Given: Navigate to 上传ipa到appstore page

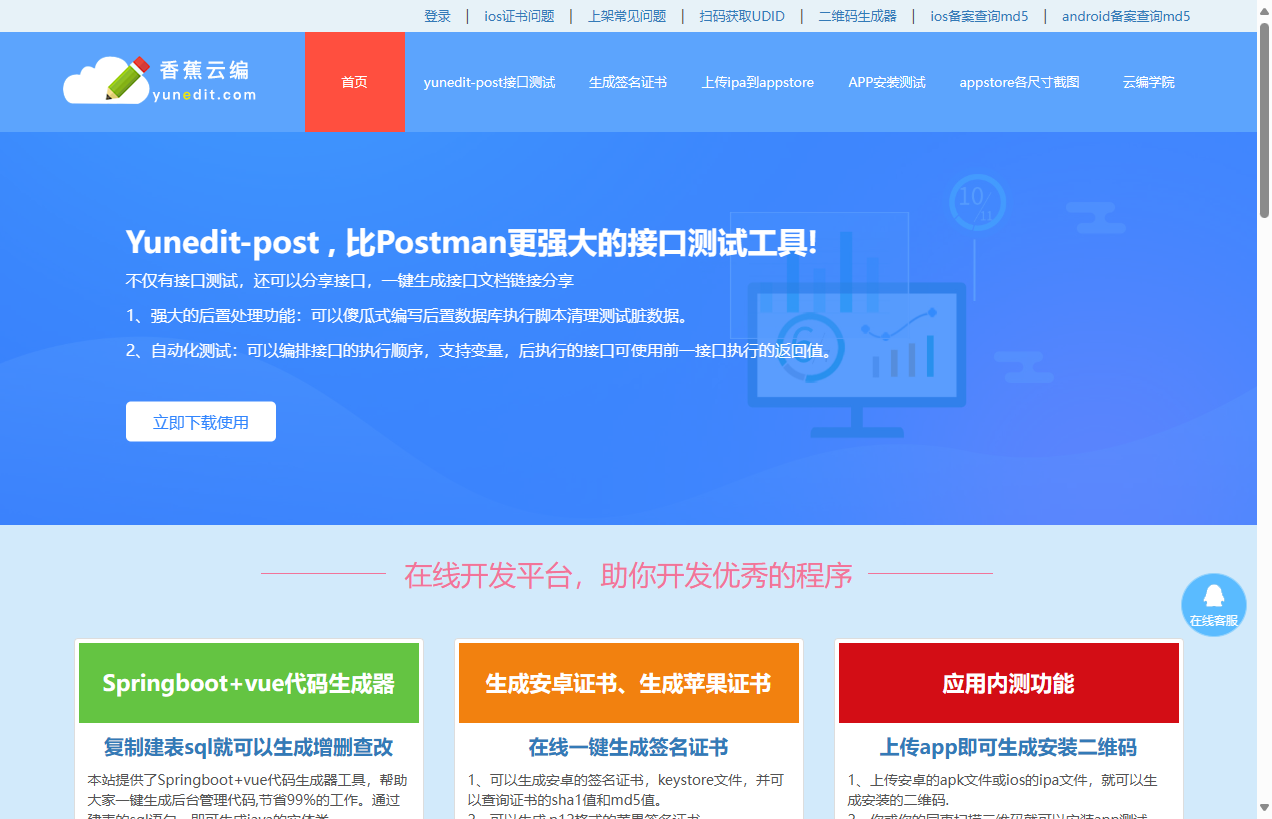Looking at the screenshot, I should [x=757, y=82].
